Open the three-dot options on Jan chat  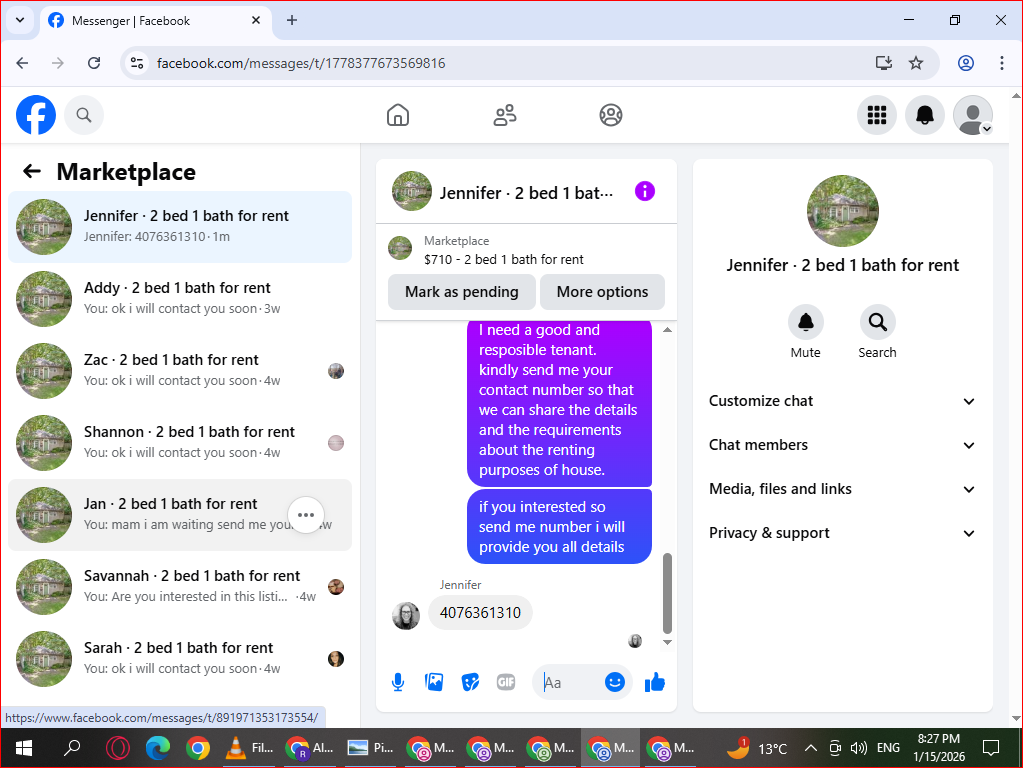[x=306, y=515]
